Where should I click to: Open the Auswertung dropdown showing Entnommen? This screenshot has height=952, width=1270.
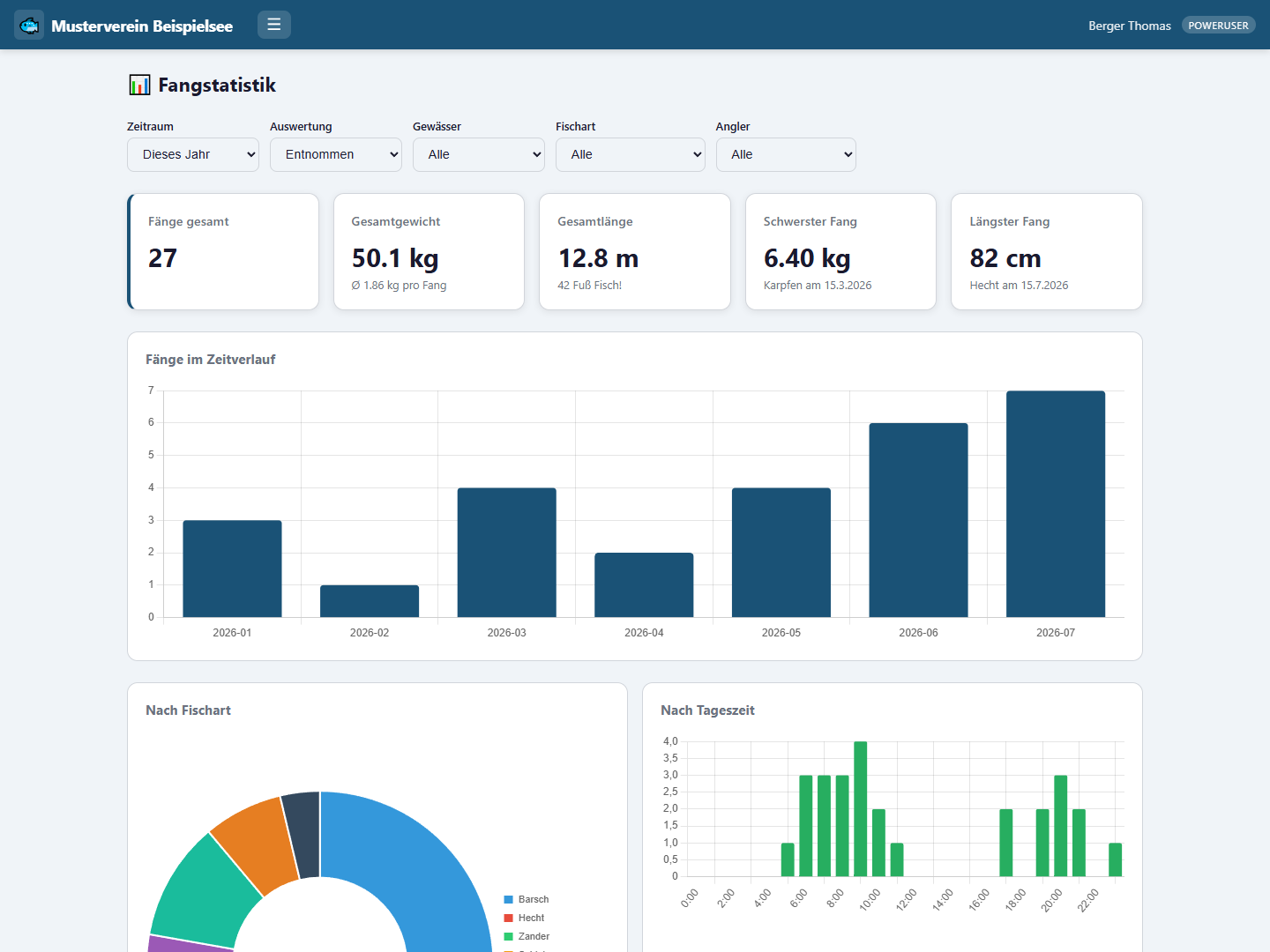(x=336, y=154)
